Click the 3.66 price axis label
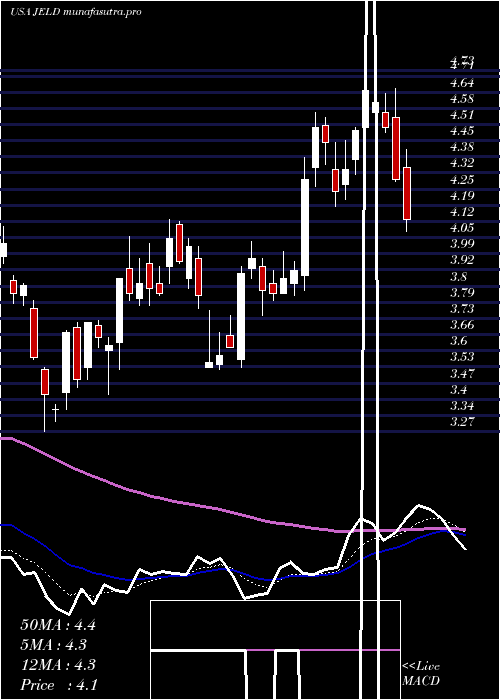The image size is (500, 700). click(x=462, y=325)
